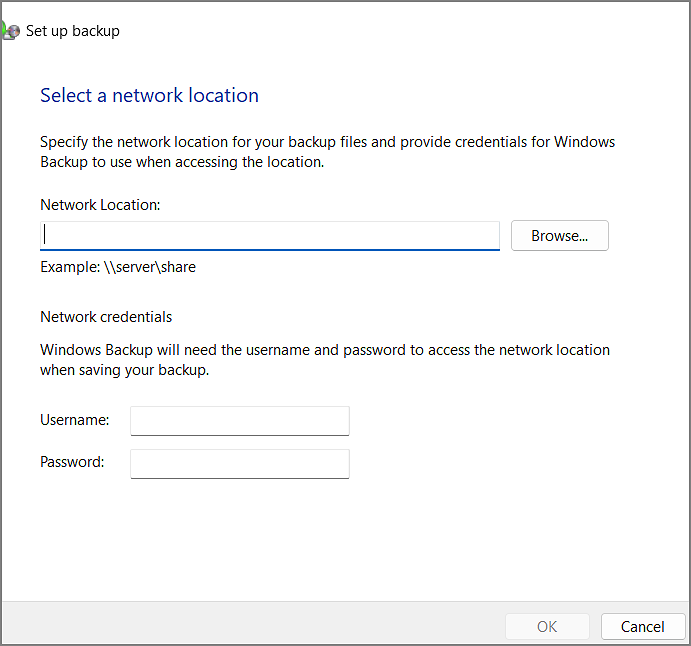The width and height of the screenshot is (691, 646).
Task: Click the "Password:" label
Action: 72,462
